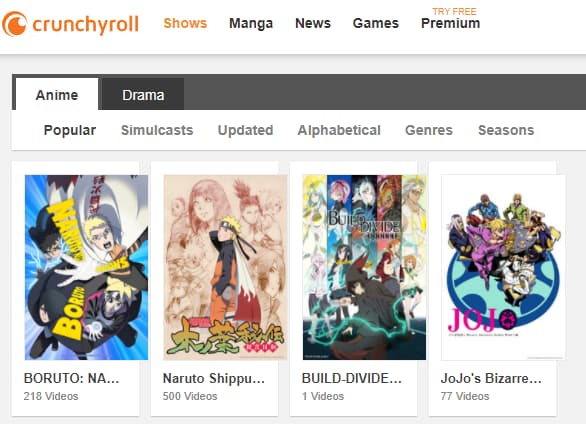Open the Naruto Shippuden poster thumbnail
Screen dimensions: 586x424
pyautogui.click(x=225, y=267)
